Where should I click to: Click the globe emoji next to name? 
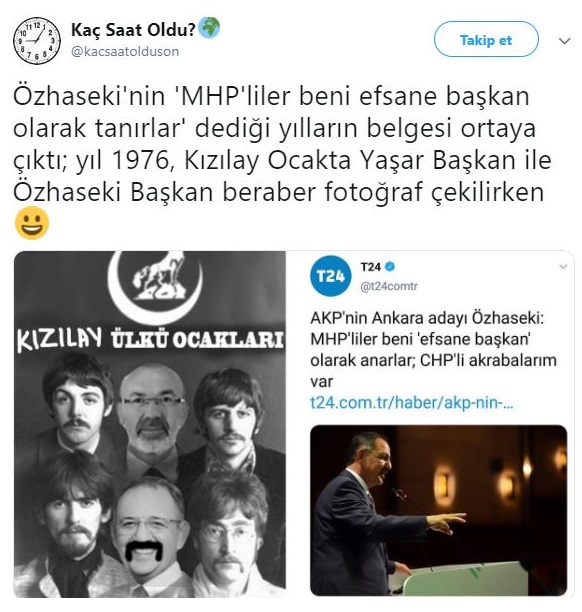click(x=210, y=28)
